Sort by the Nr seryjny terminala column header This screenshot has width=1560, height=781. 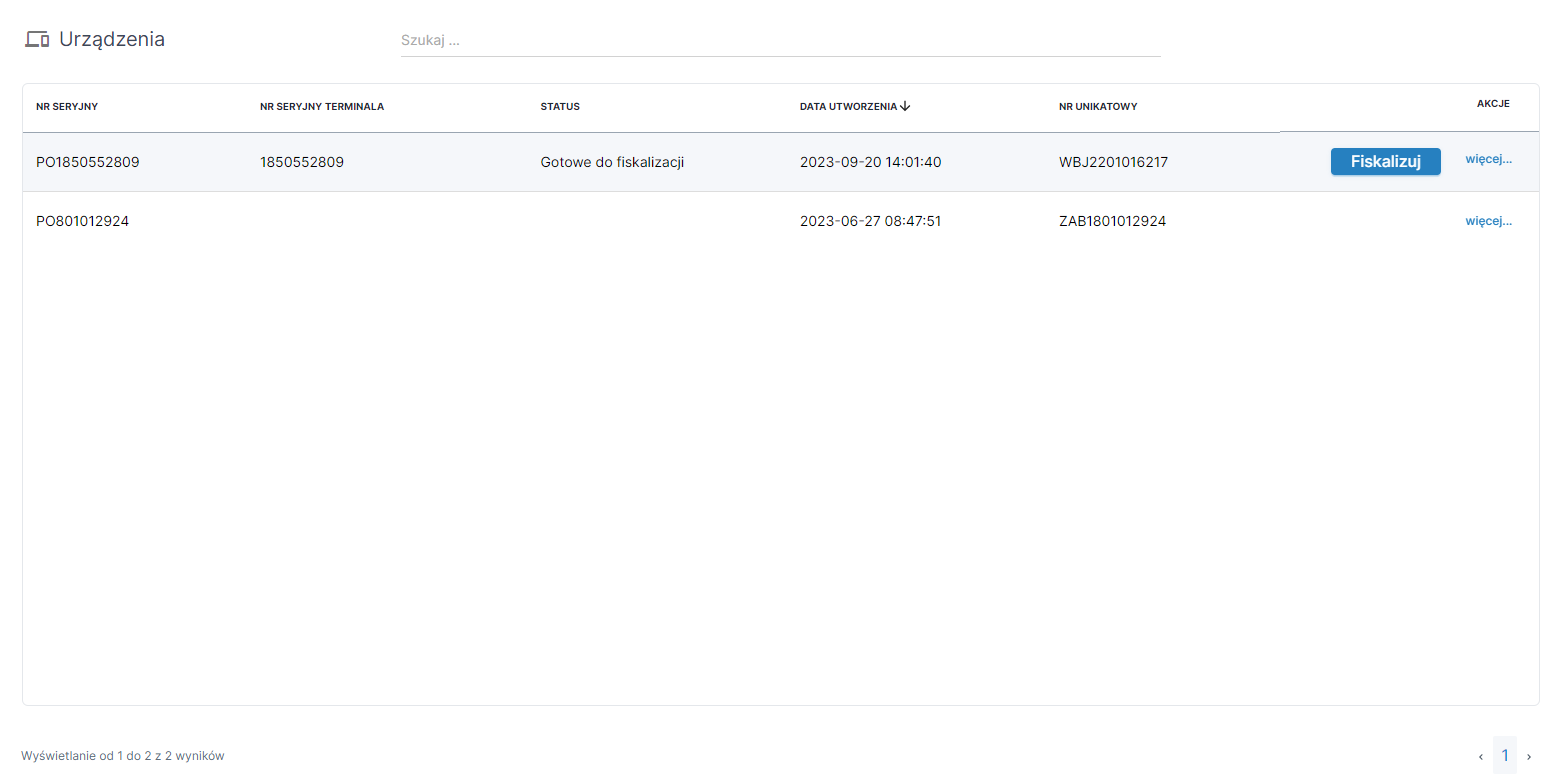(x=322, y=106)
